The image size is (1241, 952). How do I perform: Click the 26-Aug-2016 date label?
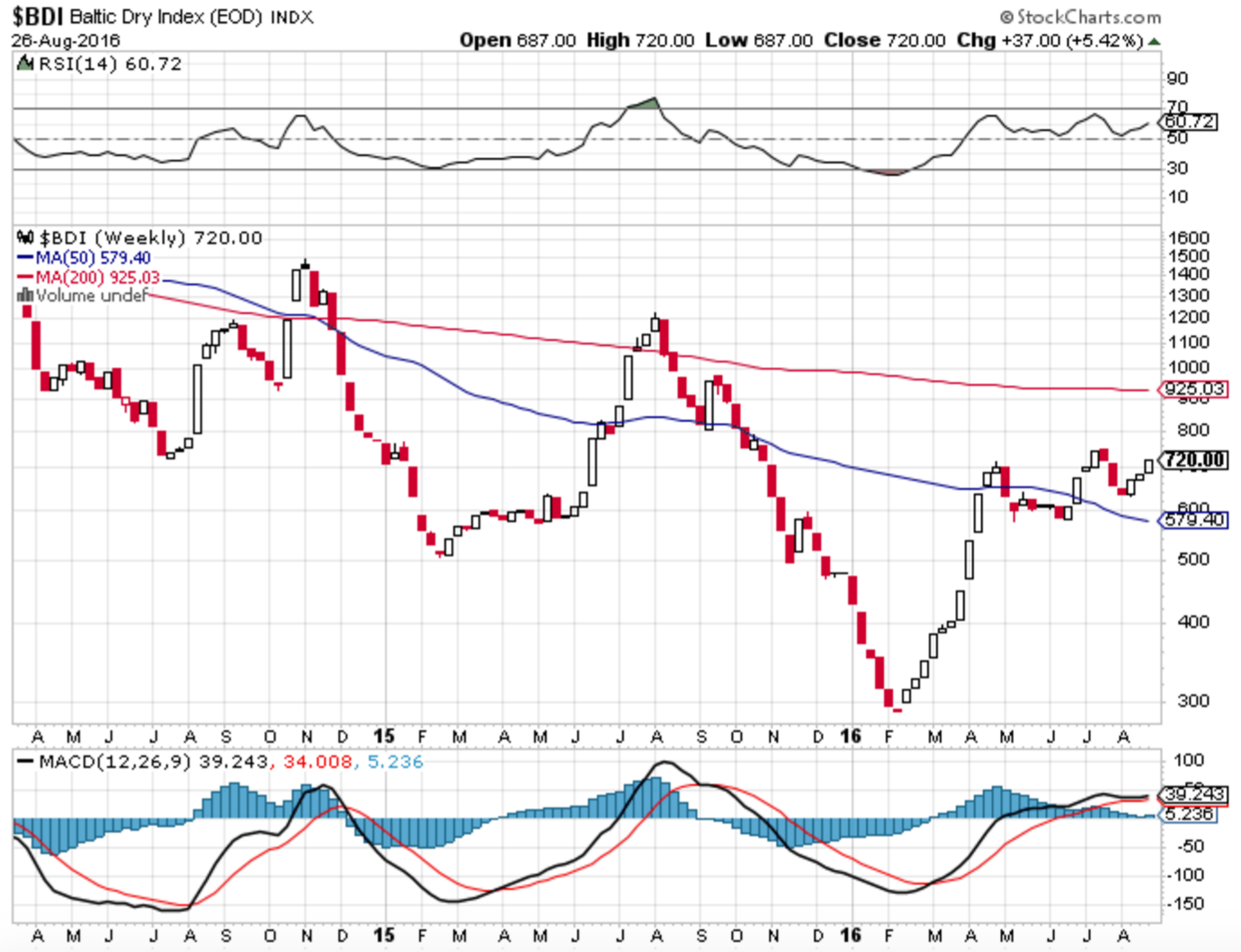tap(66, 41)
